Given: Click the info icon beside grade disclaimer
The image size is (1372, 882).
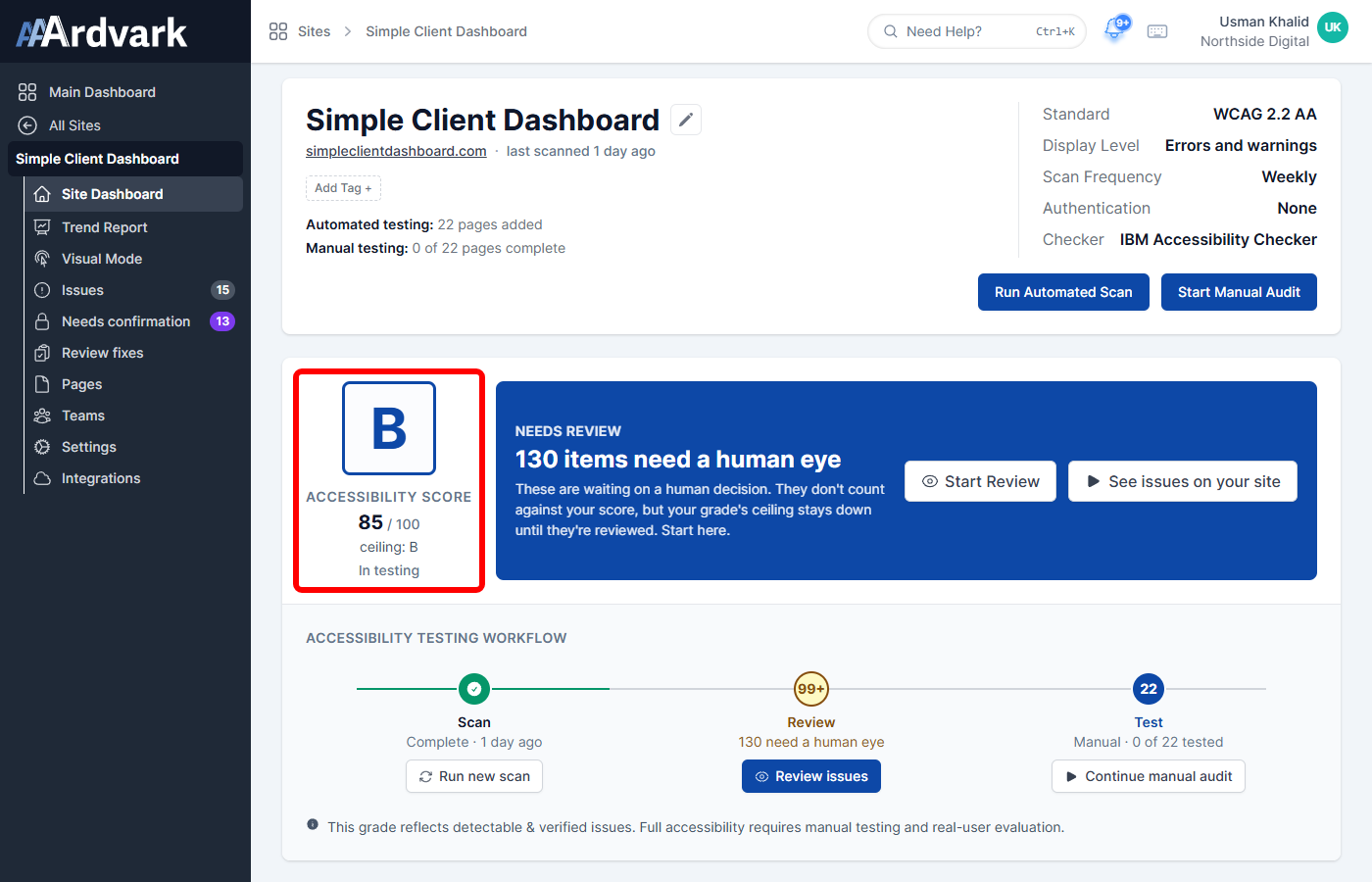Looking at the screenshot, I should [313, 825].
